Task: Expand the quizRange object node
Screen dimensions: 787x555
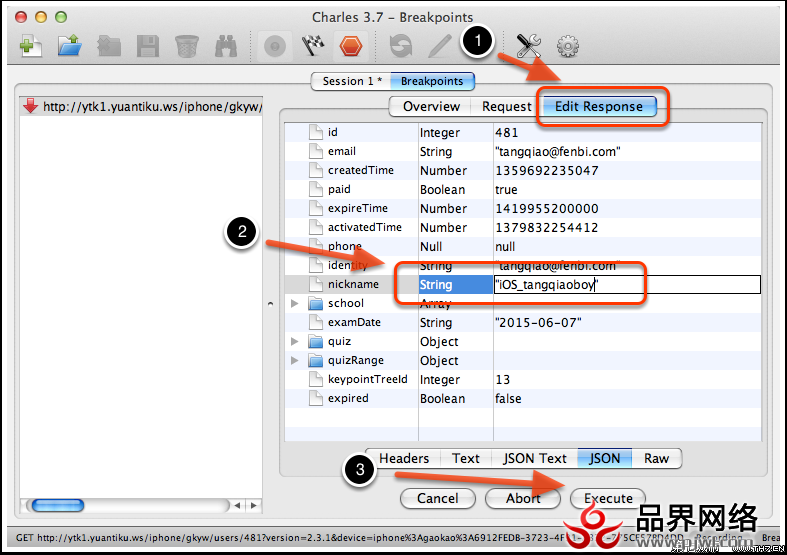Action: pyautogui.click(x=295, y=361)
